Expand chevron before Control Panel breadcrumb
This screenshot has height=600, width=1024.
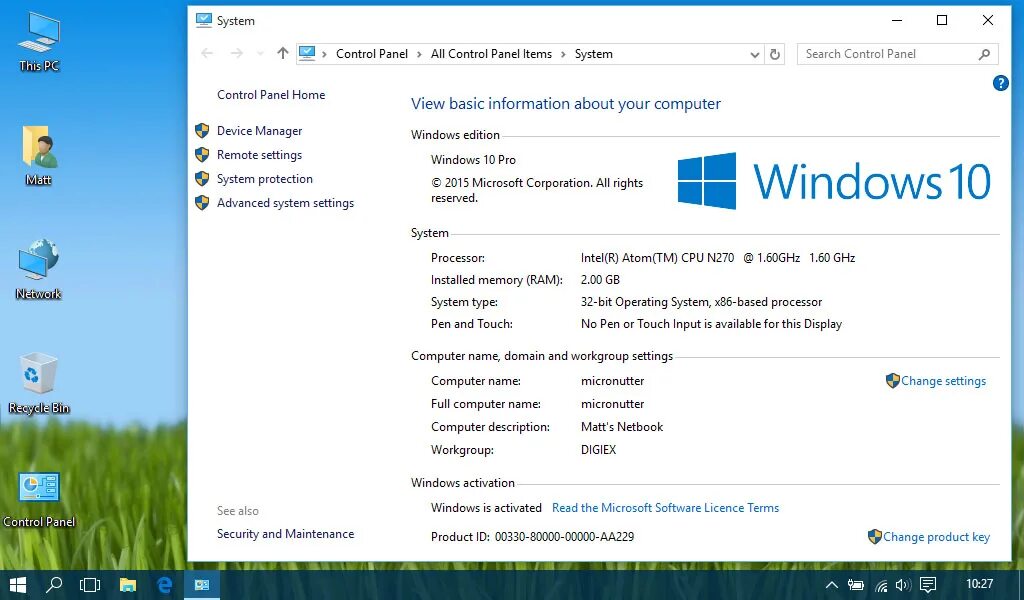(x=324, y=54)
